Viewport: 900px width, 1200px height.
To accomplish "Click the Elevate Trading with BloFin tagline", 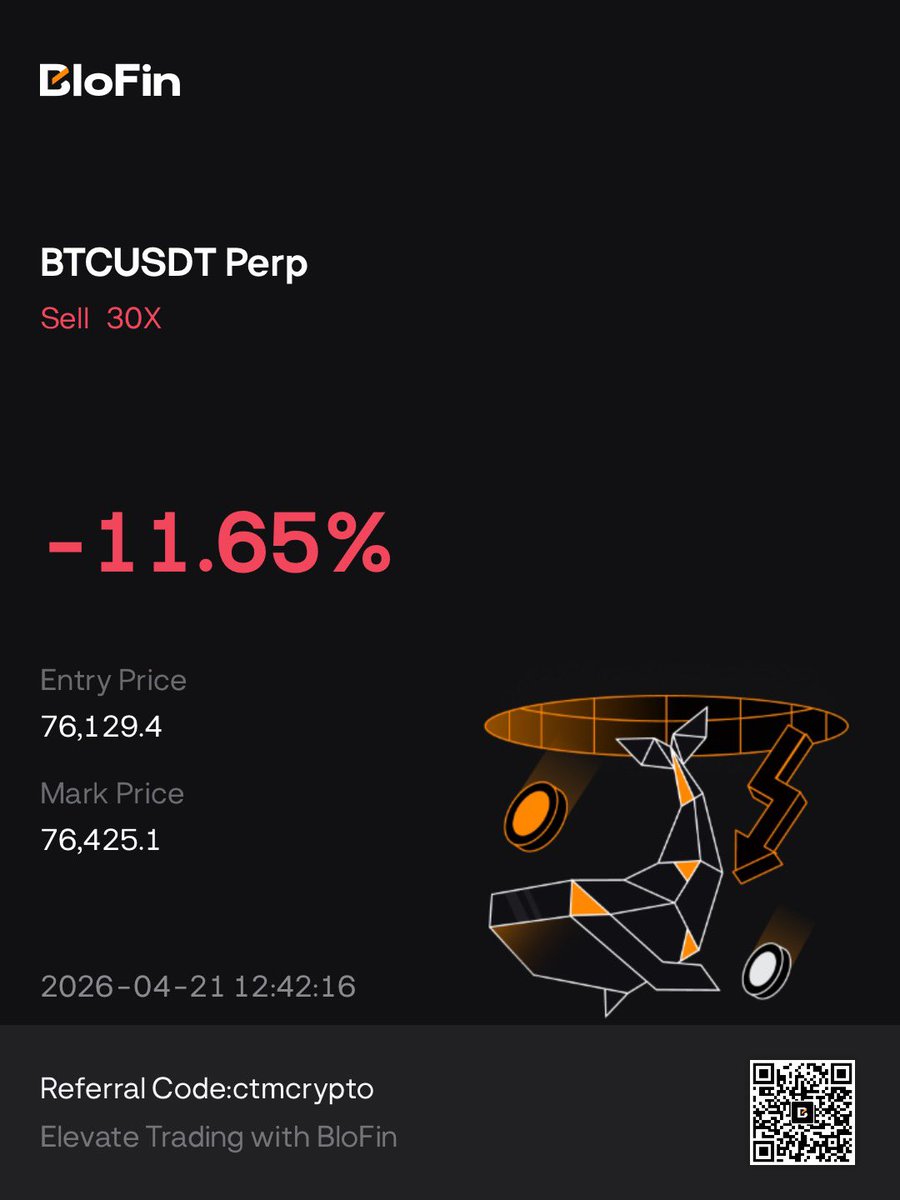I will pos(218,1137).
